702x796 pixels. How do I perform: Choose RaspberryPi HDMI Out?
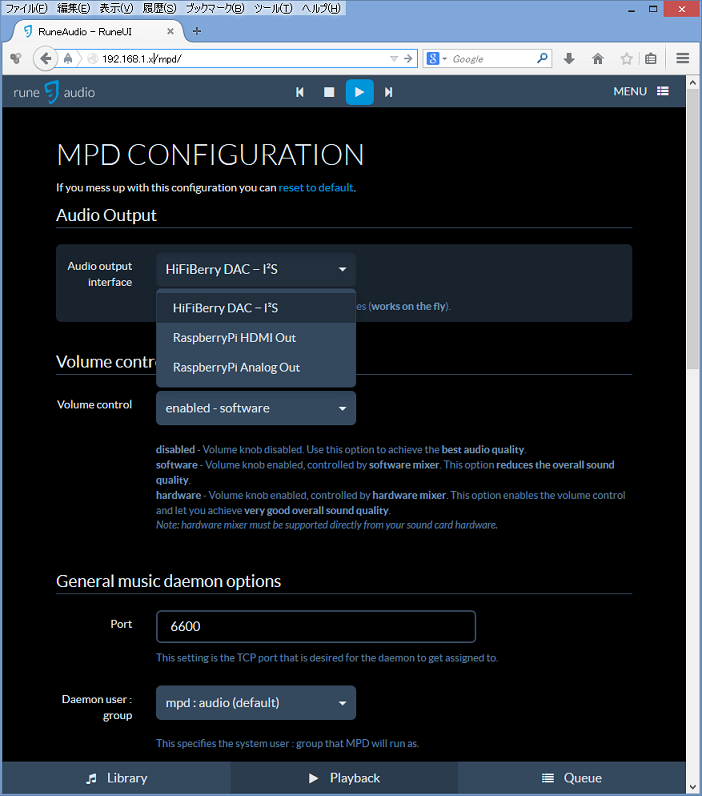(256, 338)
